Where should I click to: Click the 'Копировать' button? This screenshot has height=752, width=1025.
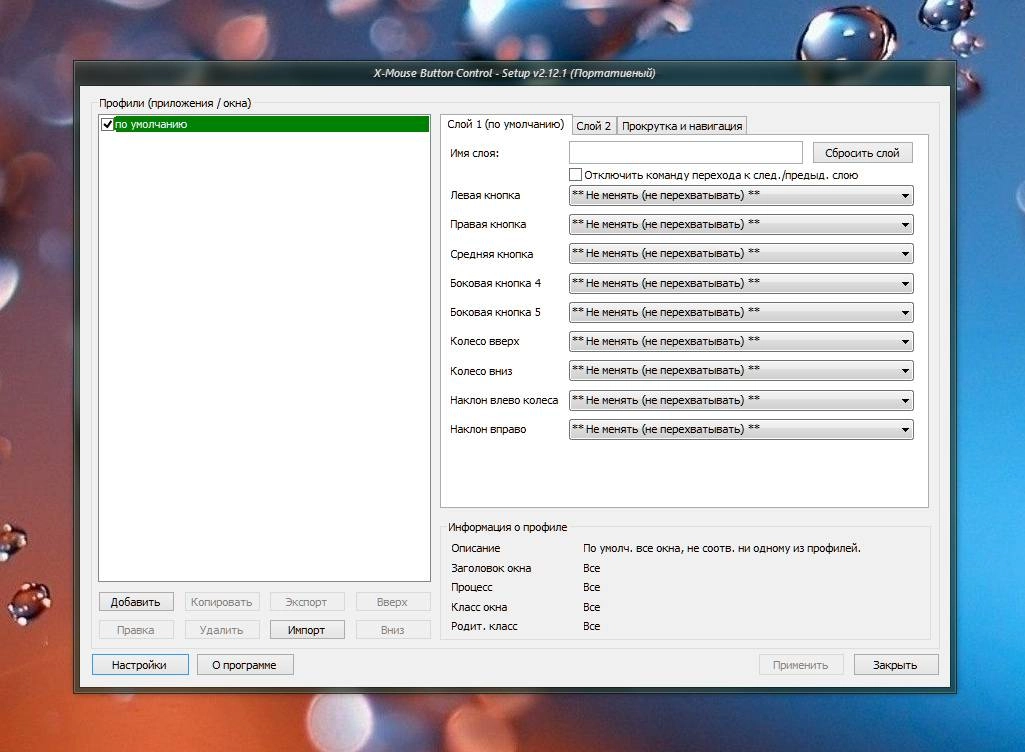coord(222,602)
